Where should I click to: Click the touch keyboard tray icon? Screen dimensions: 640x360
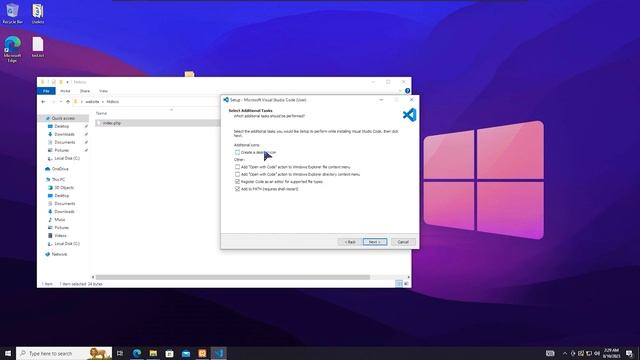[x=550, y=353]
